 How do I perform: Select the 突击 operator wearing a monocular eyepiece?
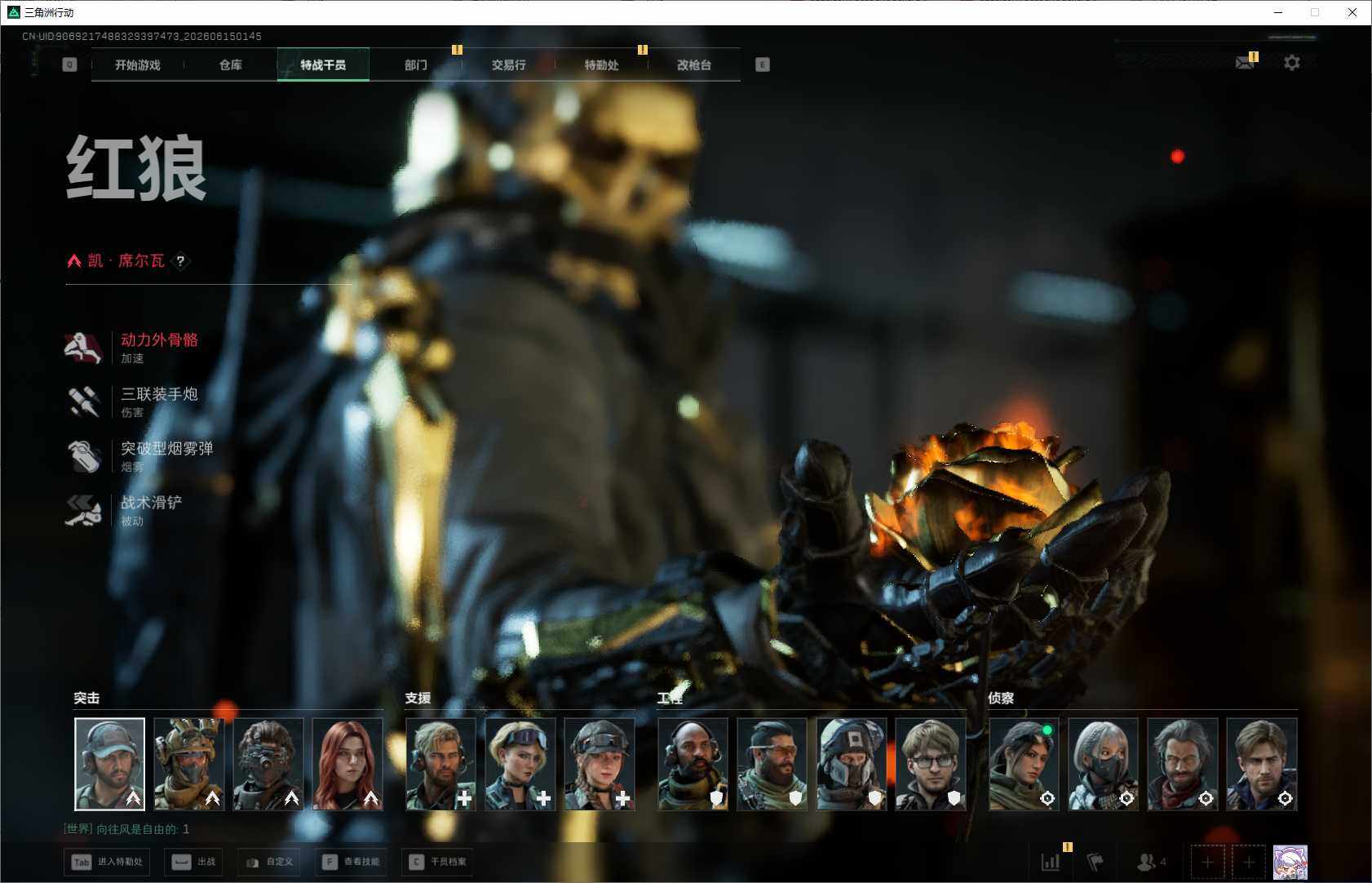click(268, 764)
